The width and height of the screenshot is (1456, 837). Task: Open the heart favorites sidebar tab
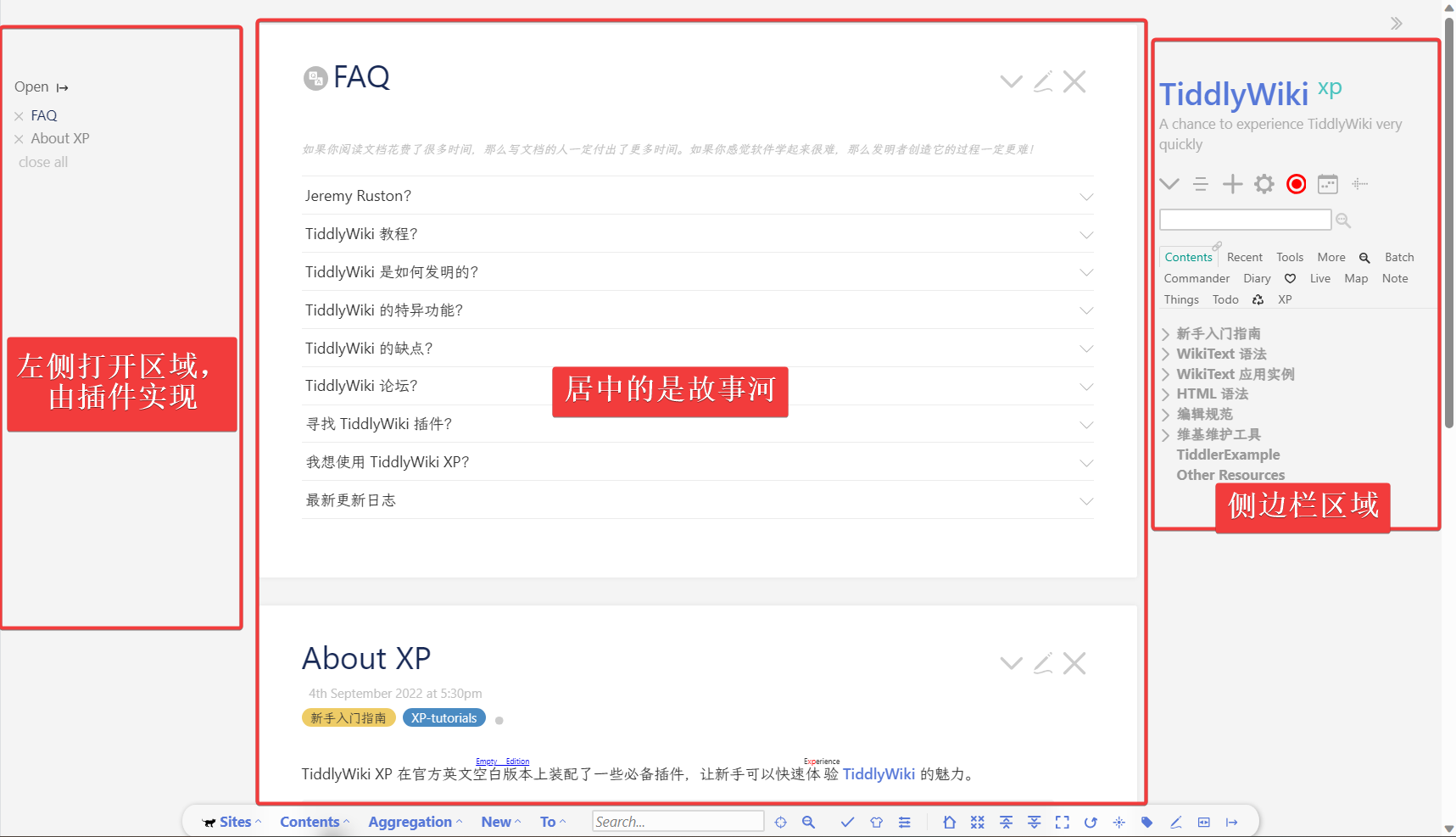[1290, 278]
